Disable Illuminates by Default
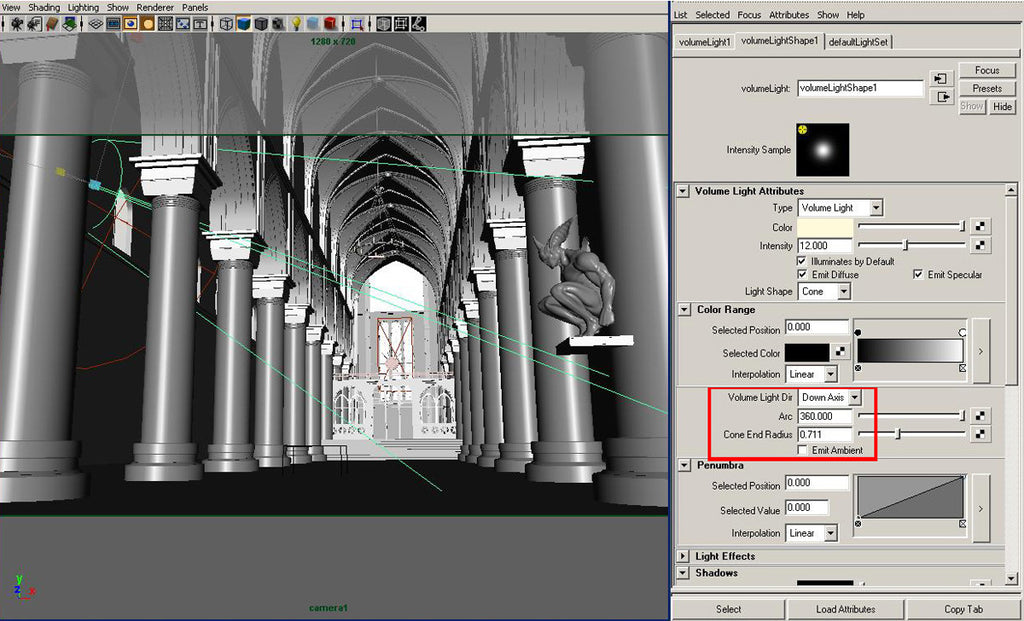Screen dimensions: 1024x621 coord(803,261)
